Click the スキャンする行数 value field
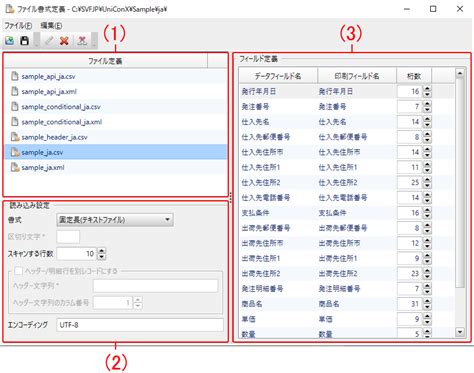The height and width of the screenshot is (373, 474). 76,254
